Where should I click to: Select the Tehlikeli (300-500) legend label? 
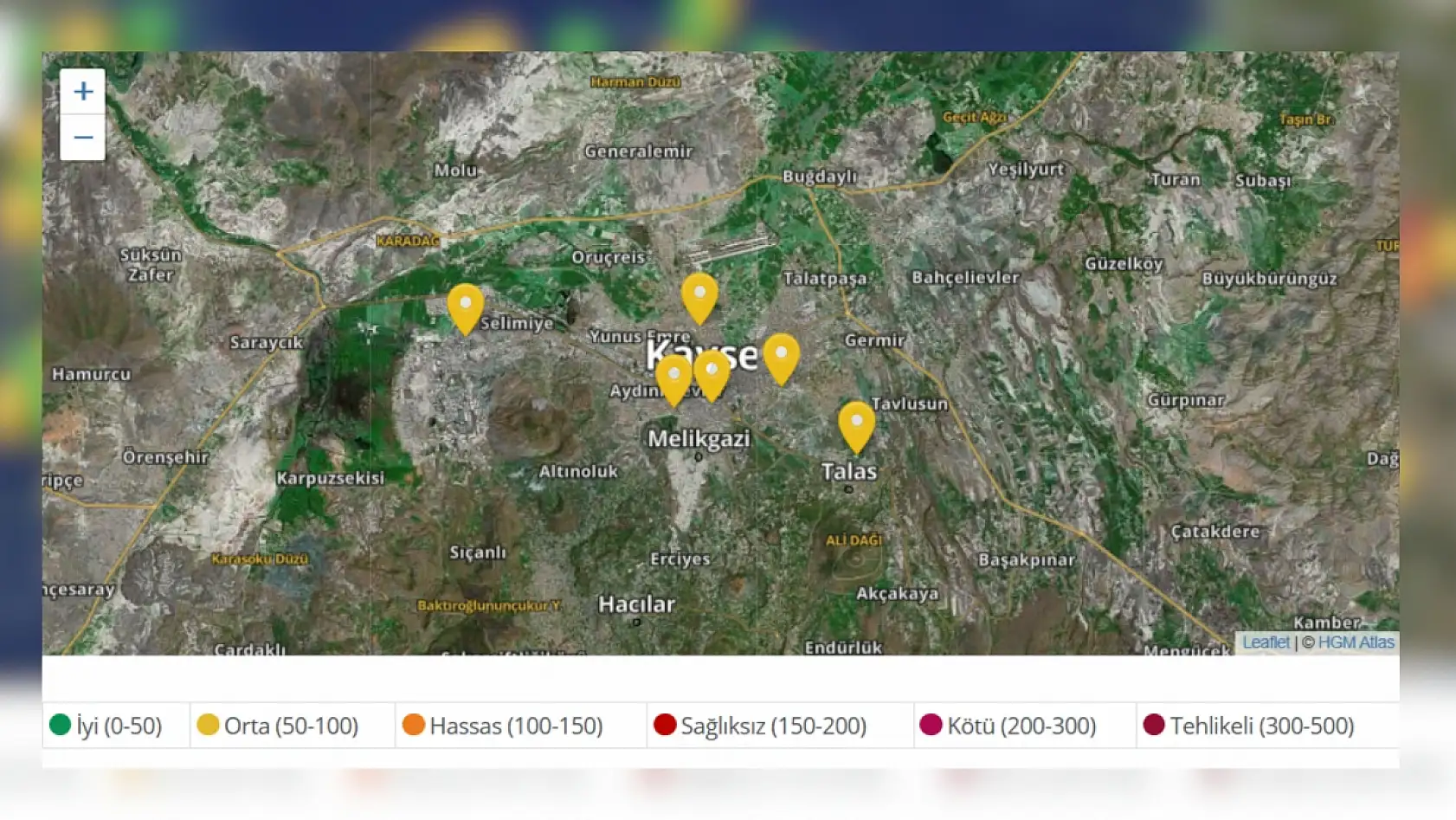click(1262, 726)
